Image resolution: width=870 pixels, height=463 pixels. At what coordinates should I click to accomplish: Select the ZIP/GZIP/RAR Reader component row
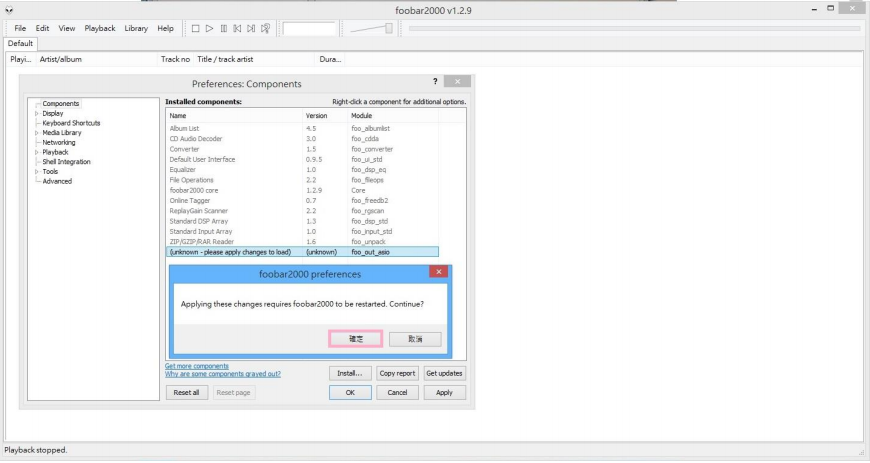point(302,242)
